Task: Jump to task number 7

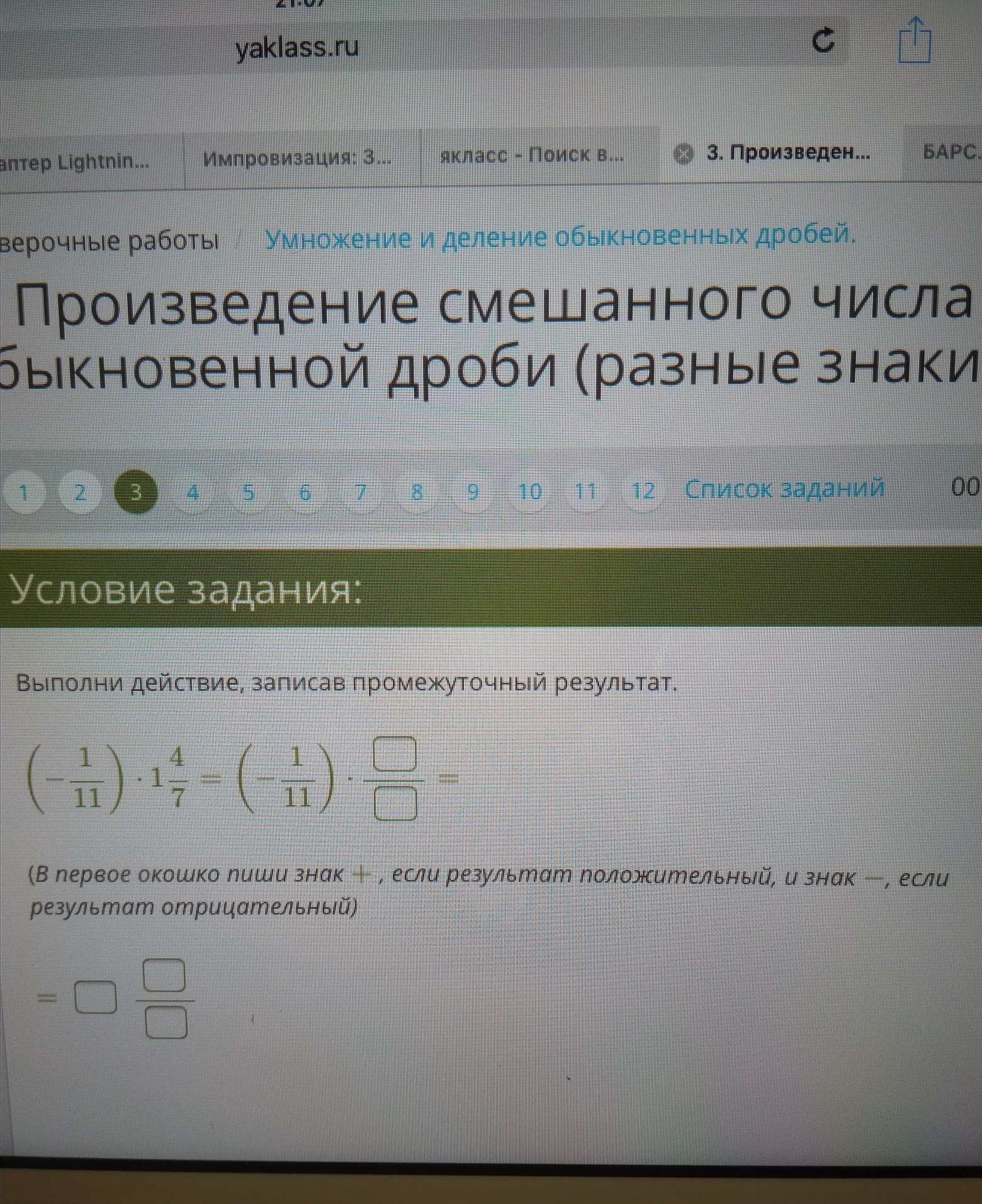Action: coord(361,492)
